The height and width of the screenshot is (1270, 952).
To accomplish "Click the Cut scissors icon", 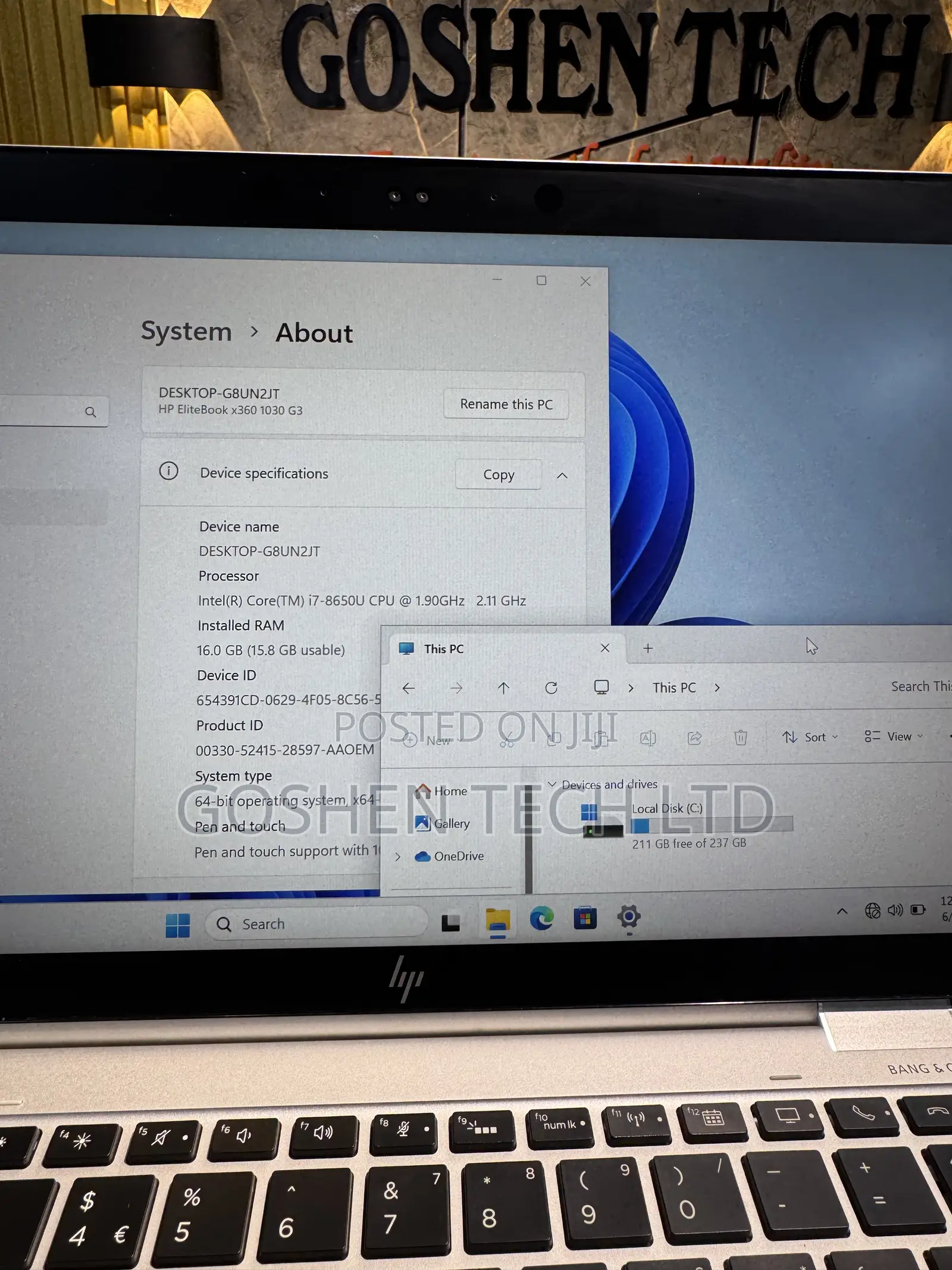I will (x=506, y=739).
